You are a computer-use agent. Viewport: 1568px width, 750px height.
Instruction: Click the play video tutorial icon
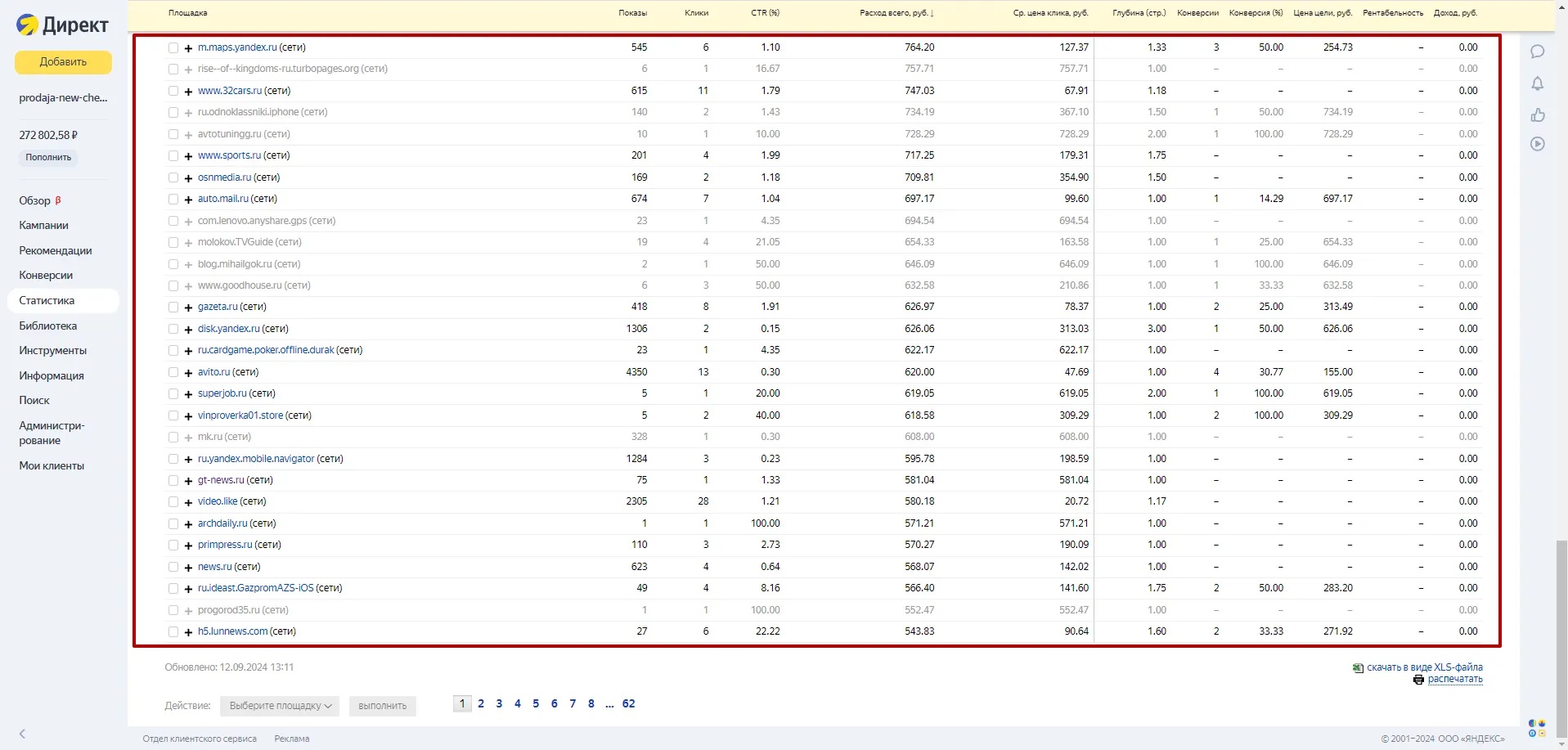[1537, 145]
